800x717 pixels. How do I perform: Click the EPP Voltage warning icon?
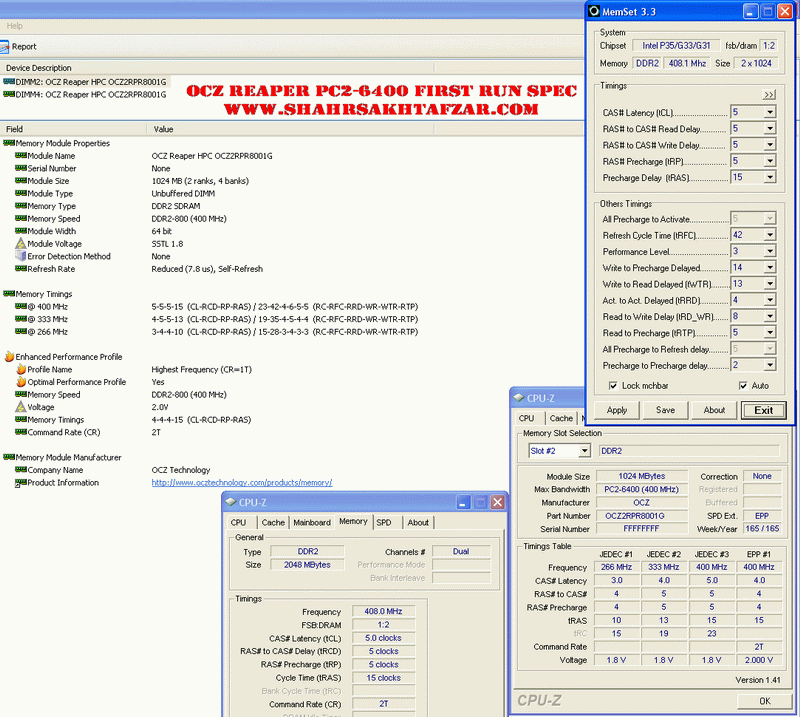click(20, 407)
